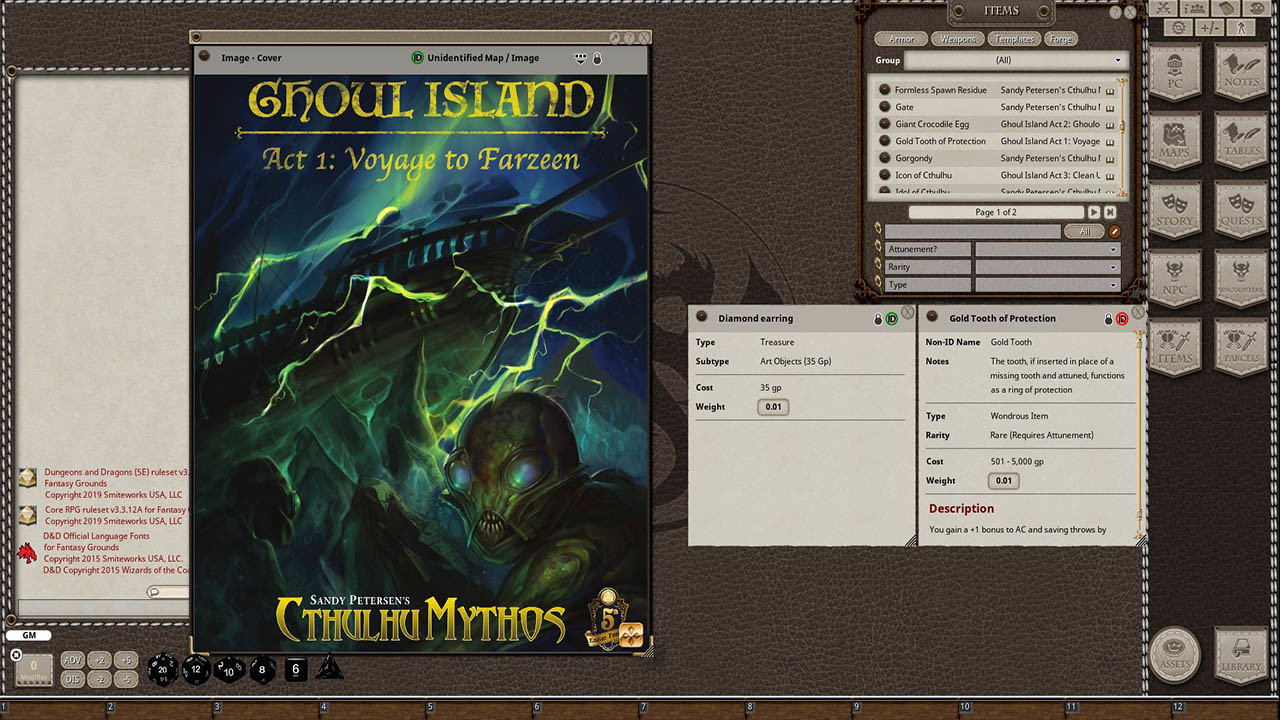Switch to the Weapons list in Items
The image size is (1280, 720).
click(958, 39)
